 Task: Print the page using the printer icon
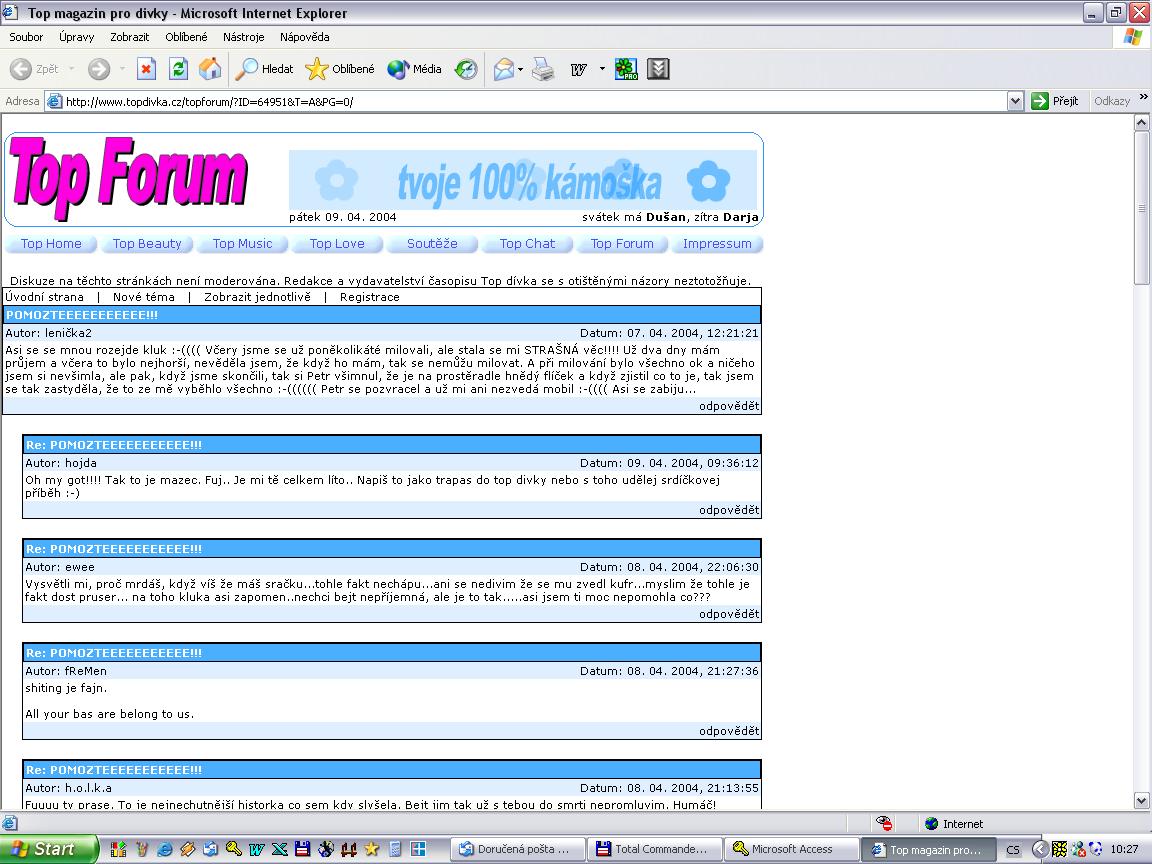(x=543, y=69)
